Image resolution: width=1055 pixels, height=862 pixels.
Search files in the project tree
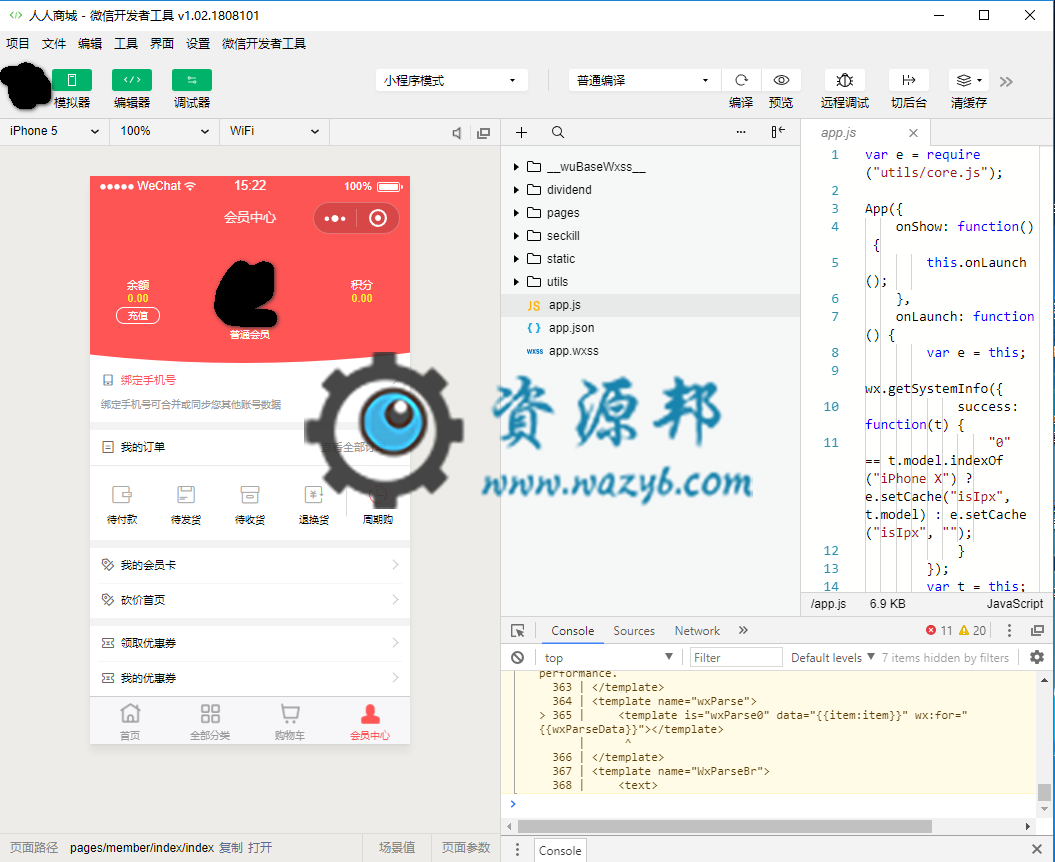[x=558, y=133]
